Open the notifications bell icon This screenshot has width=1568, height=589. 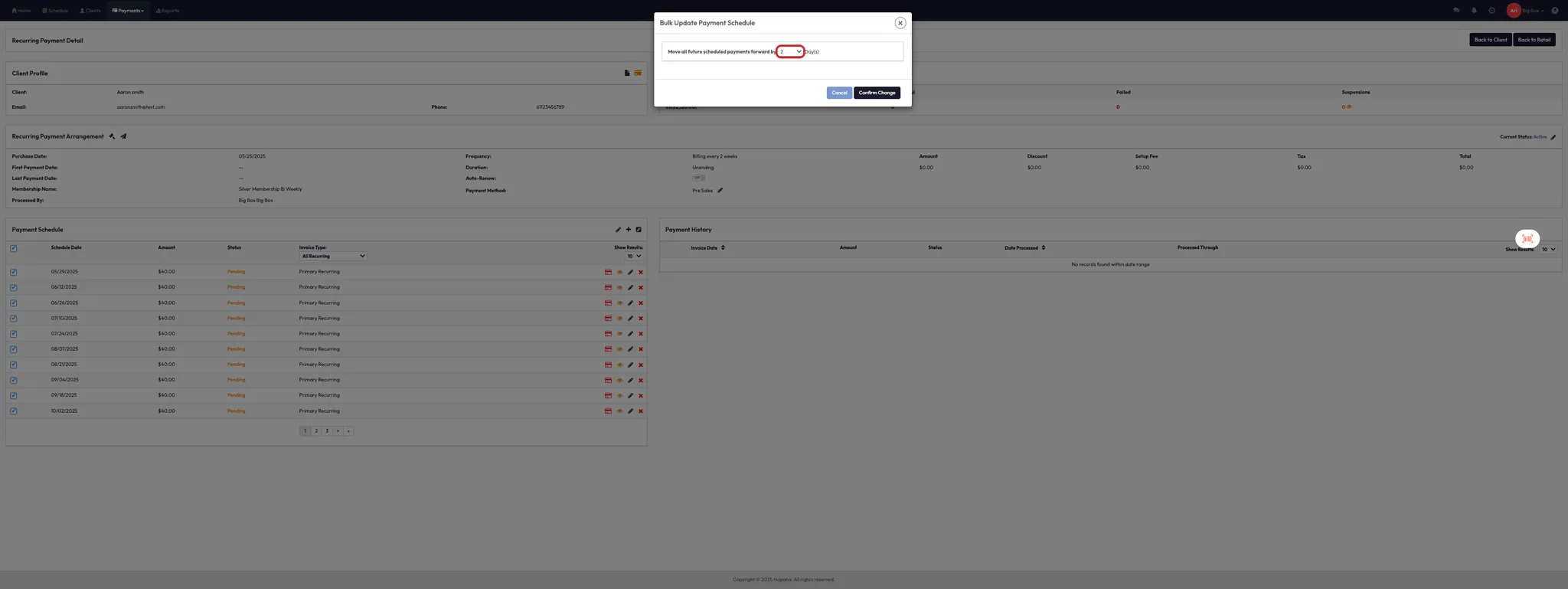(x=1474, y=11)
